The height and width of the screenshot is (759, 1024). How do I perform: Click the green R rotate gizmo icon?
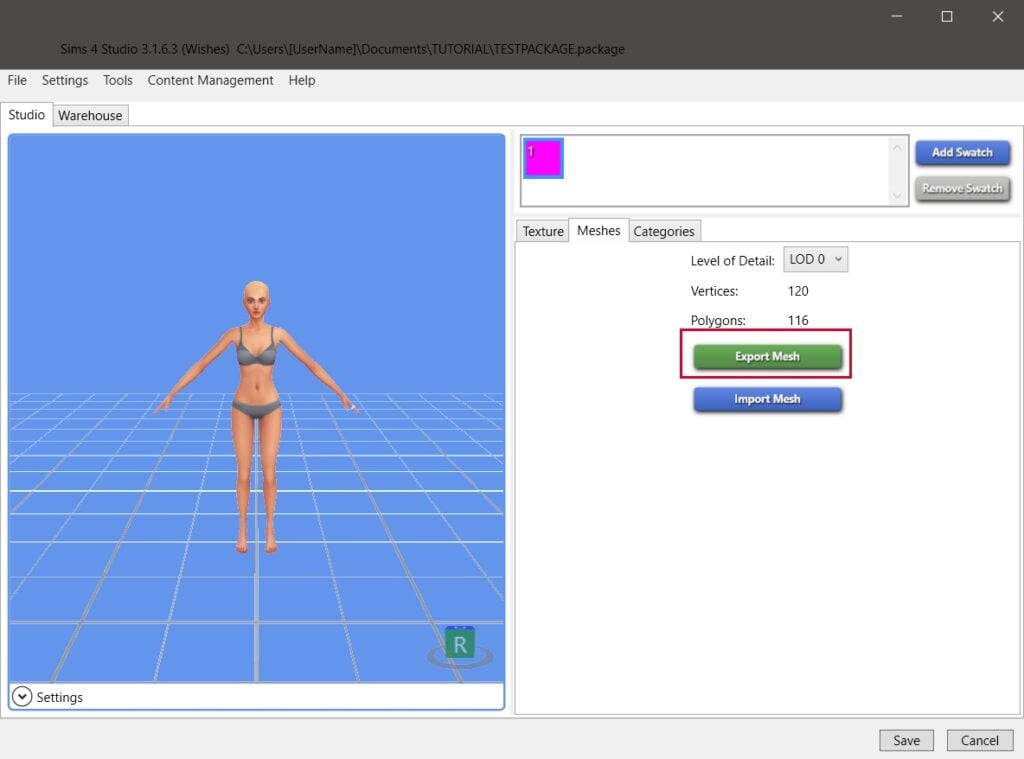click(460, 644)
